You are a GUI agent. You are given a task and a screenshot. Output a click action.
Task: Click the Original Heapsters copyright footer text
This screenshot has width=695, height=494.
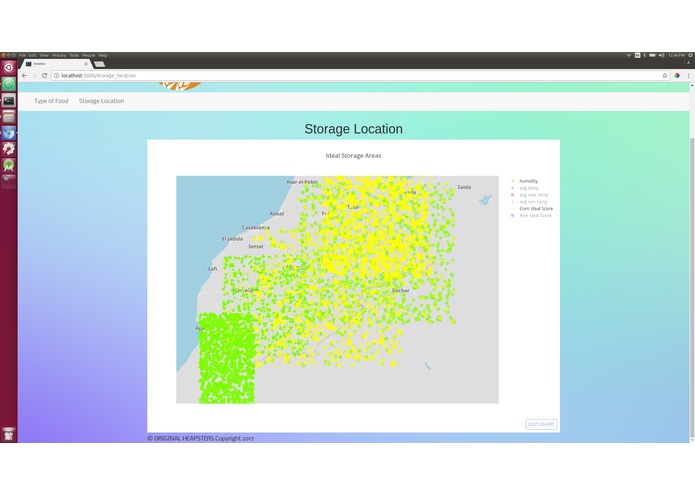(x=200, y=438)
